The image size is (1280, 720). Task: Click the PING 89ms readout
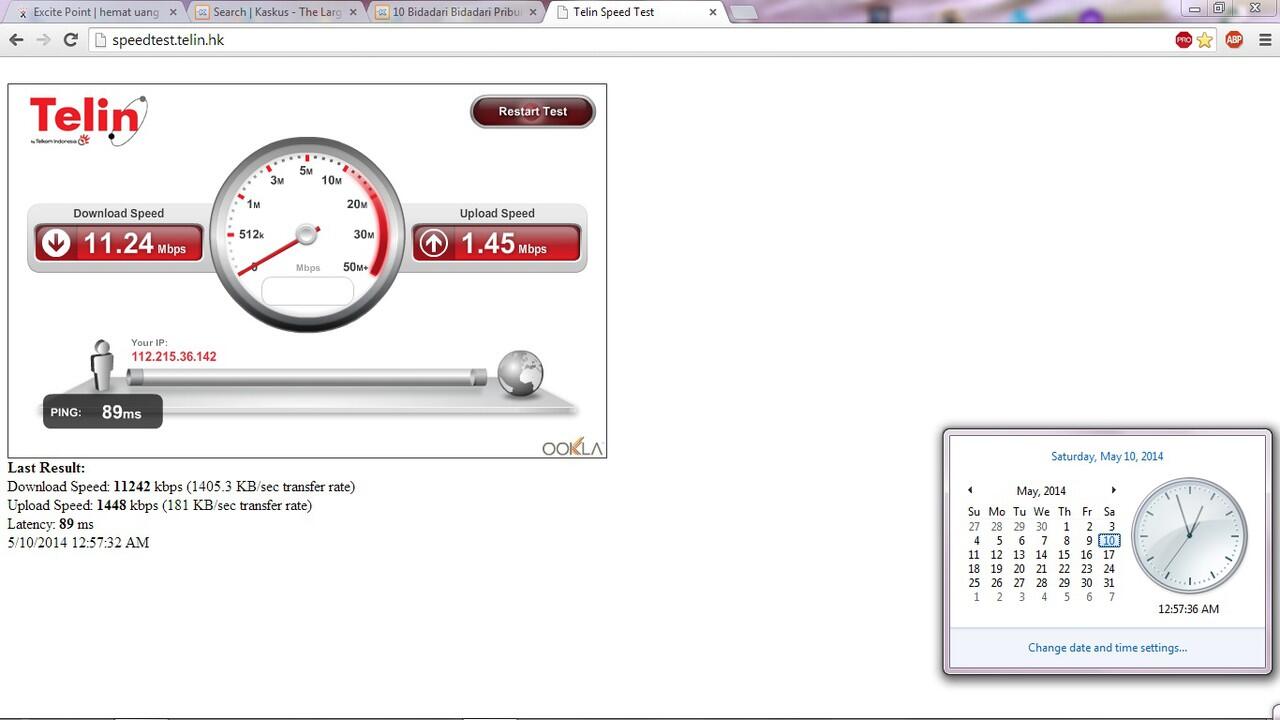(x=102, y=411)
